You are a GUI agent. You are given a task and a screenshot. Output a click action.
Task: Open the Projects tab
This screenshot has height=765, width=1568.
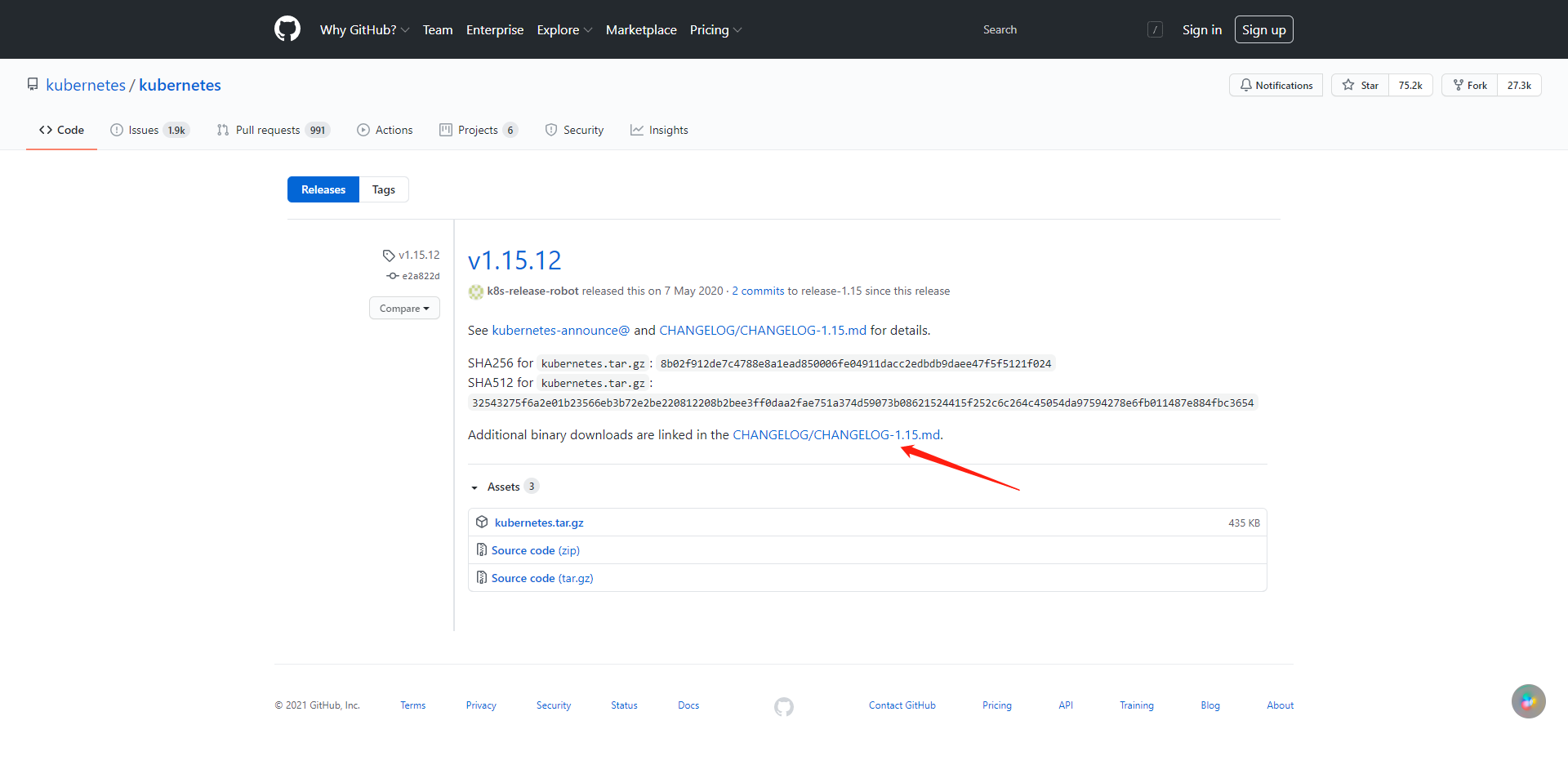click(x=479, y=130)
